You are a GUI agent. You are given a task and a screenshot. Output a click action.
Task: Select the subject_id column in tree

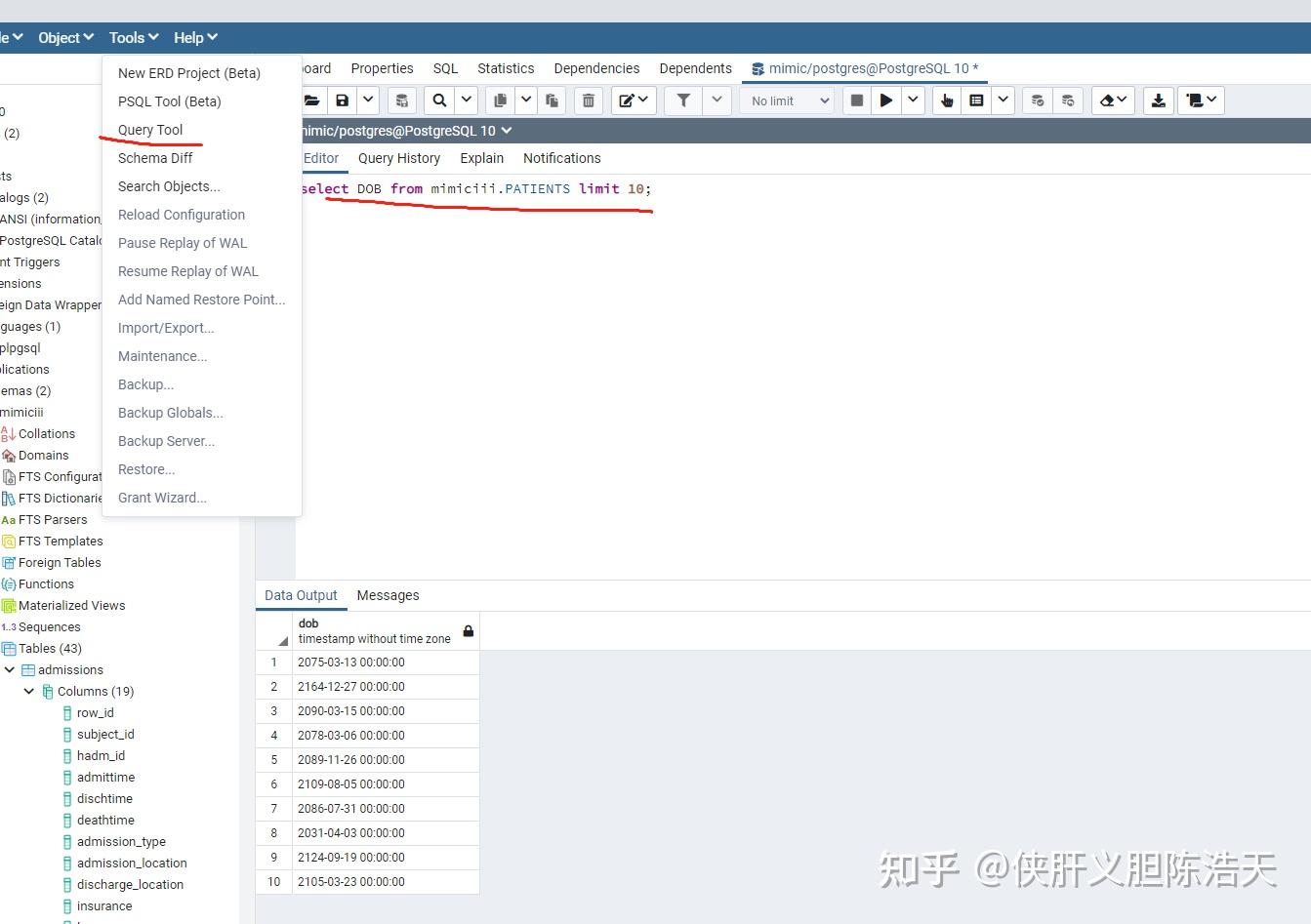(105, 734)
